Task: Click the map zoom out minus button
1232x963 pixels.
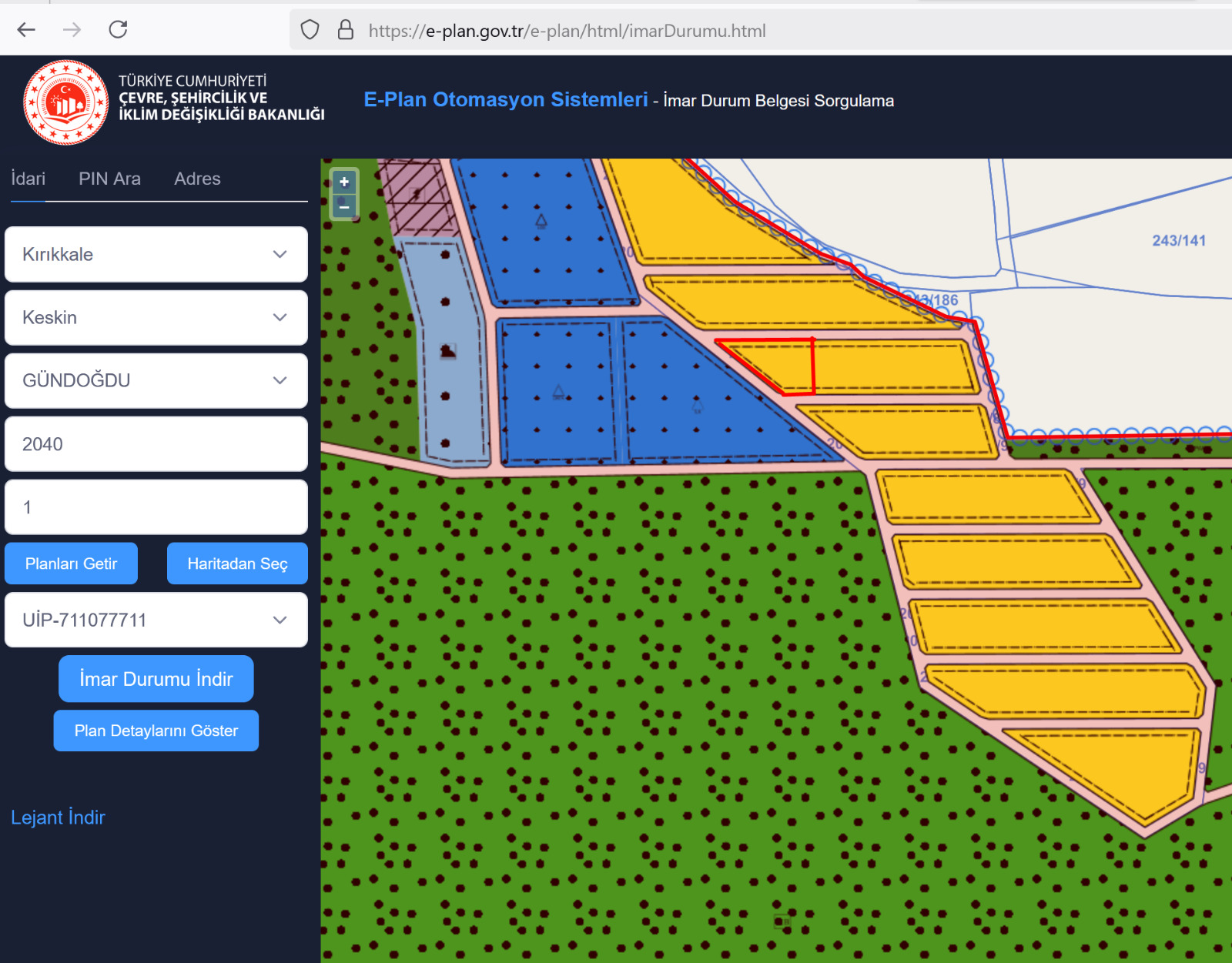Action: 344,206
